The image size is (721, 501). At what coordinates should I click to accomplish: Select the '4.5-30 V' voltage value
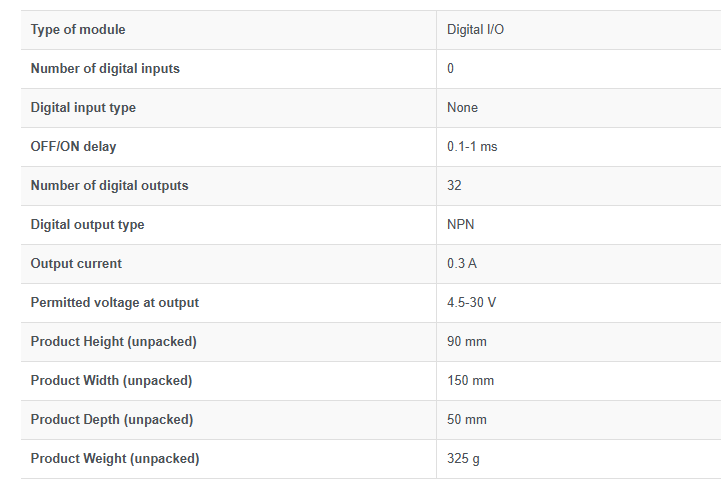[x=471, y=303]
